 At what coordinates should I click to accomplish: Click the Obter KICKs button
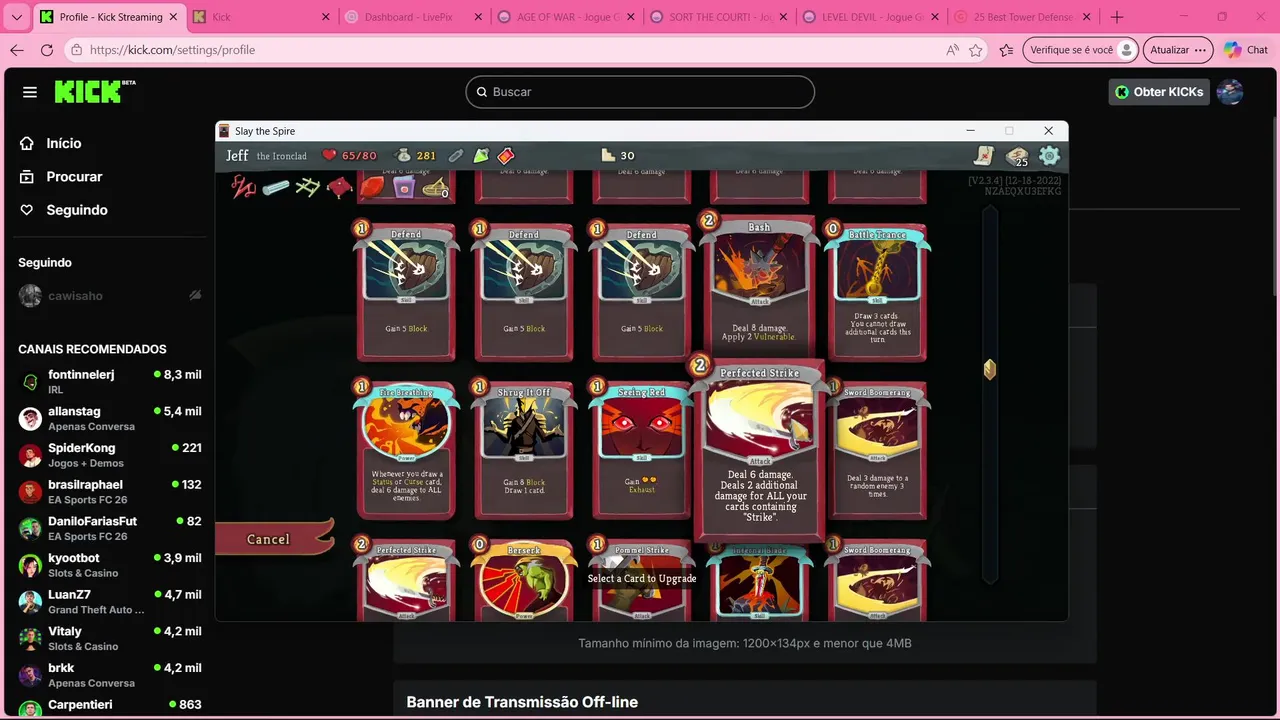pos(1159,92)
